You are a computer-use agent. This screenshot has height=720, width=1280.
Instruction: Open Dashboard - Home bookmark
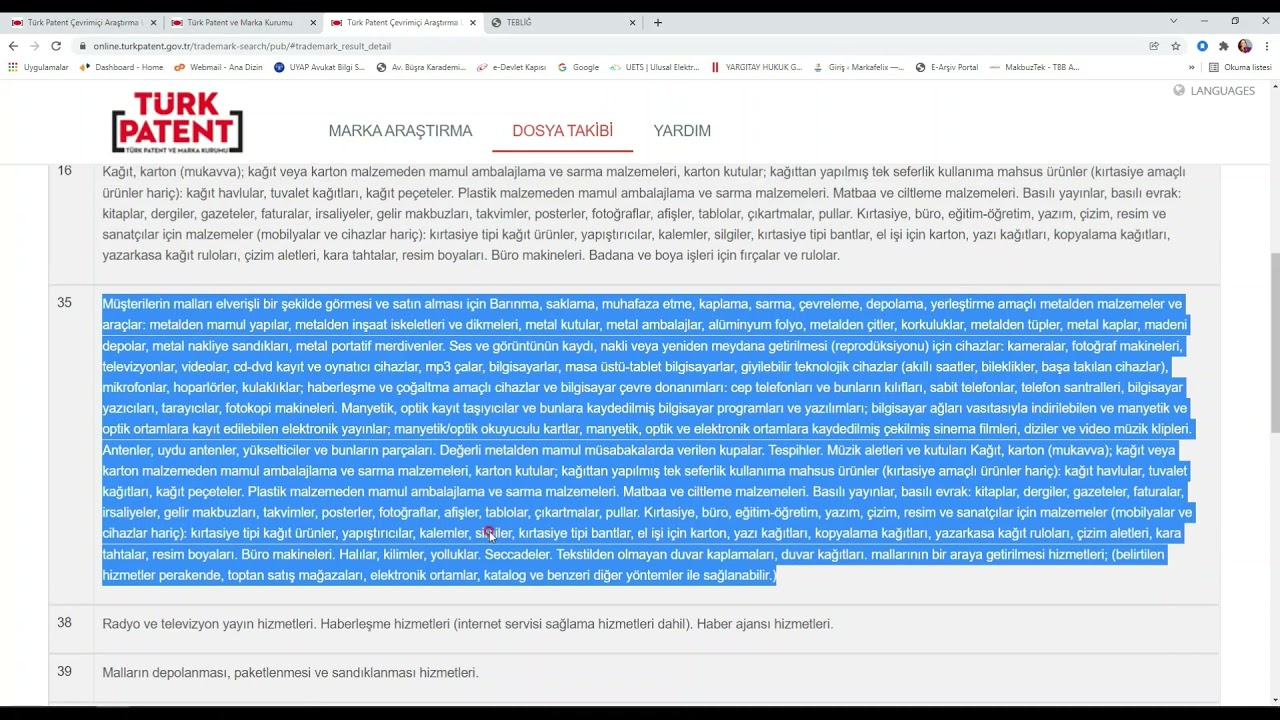pyautogui.click(x=122, y=67)
